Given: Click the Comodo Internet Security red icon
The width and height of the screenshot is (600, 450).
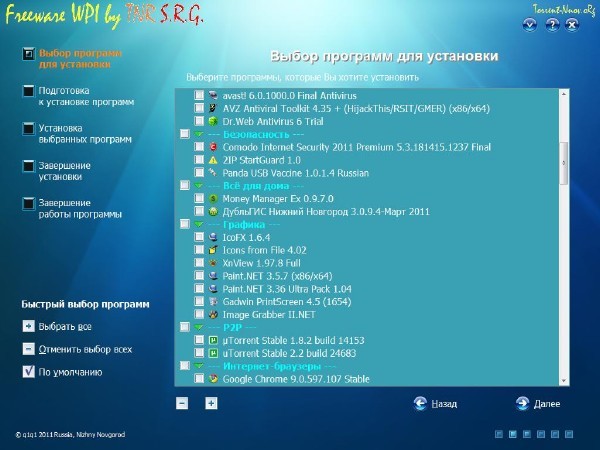Looking at the screenshot, I should pos(213,147).
